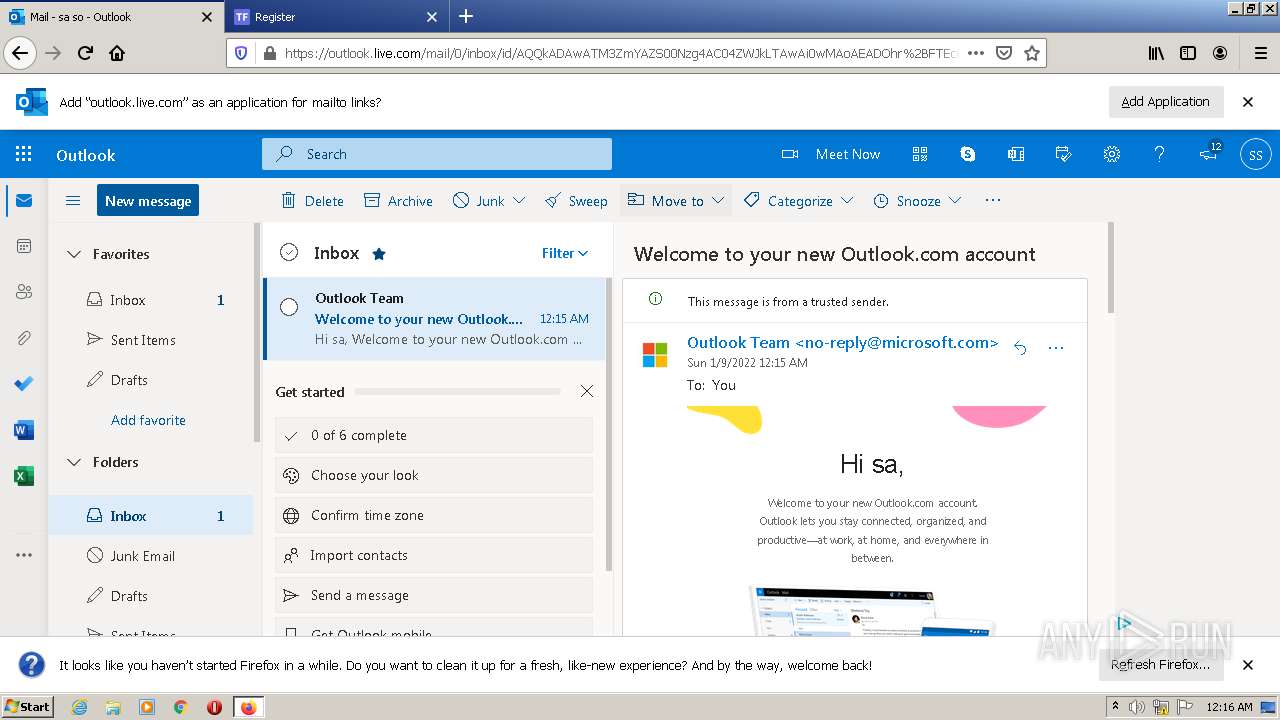Open Junk Email folder
1280x720 pixels.
[151, 556]
